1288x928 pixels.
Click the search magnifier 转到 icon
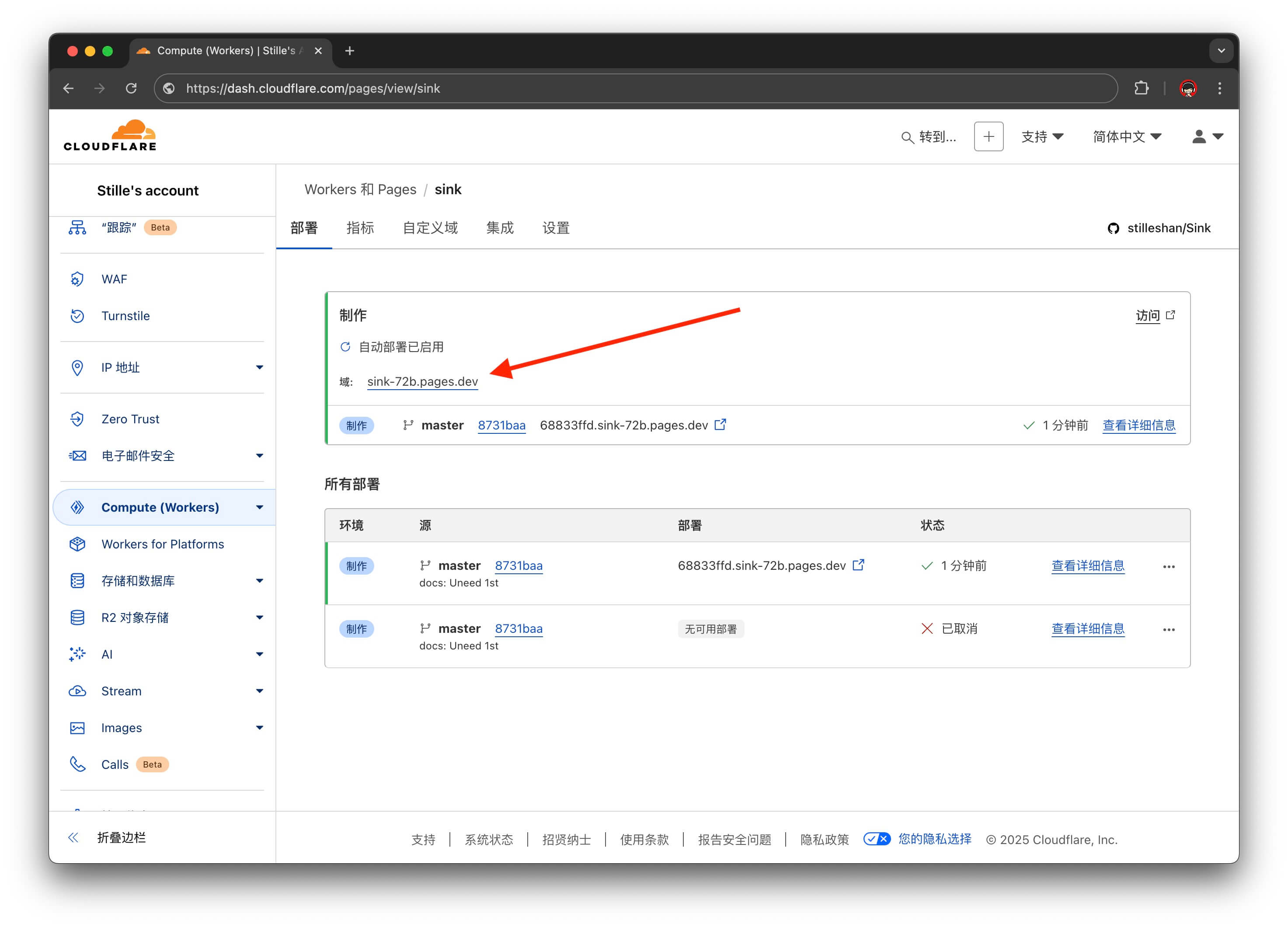[x=907, y=137]
